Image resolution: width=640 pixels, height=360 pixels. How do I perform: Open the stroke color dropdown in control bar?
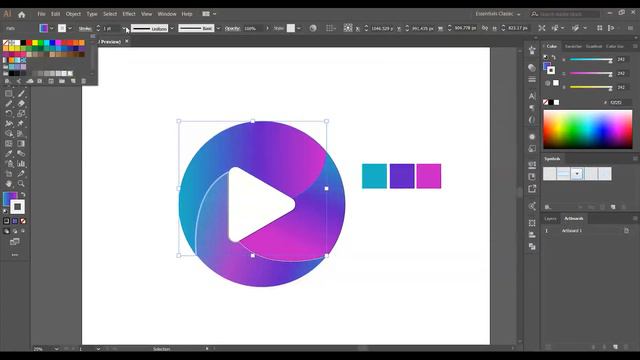coord(70,28)
